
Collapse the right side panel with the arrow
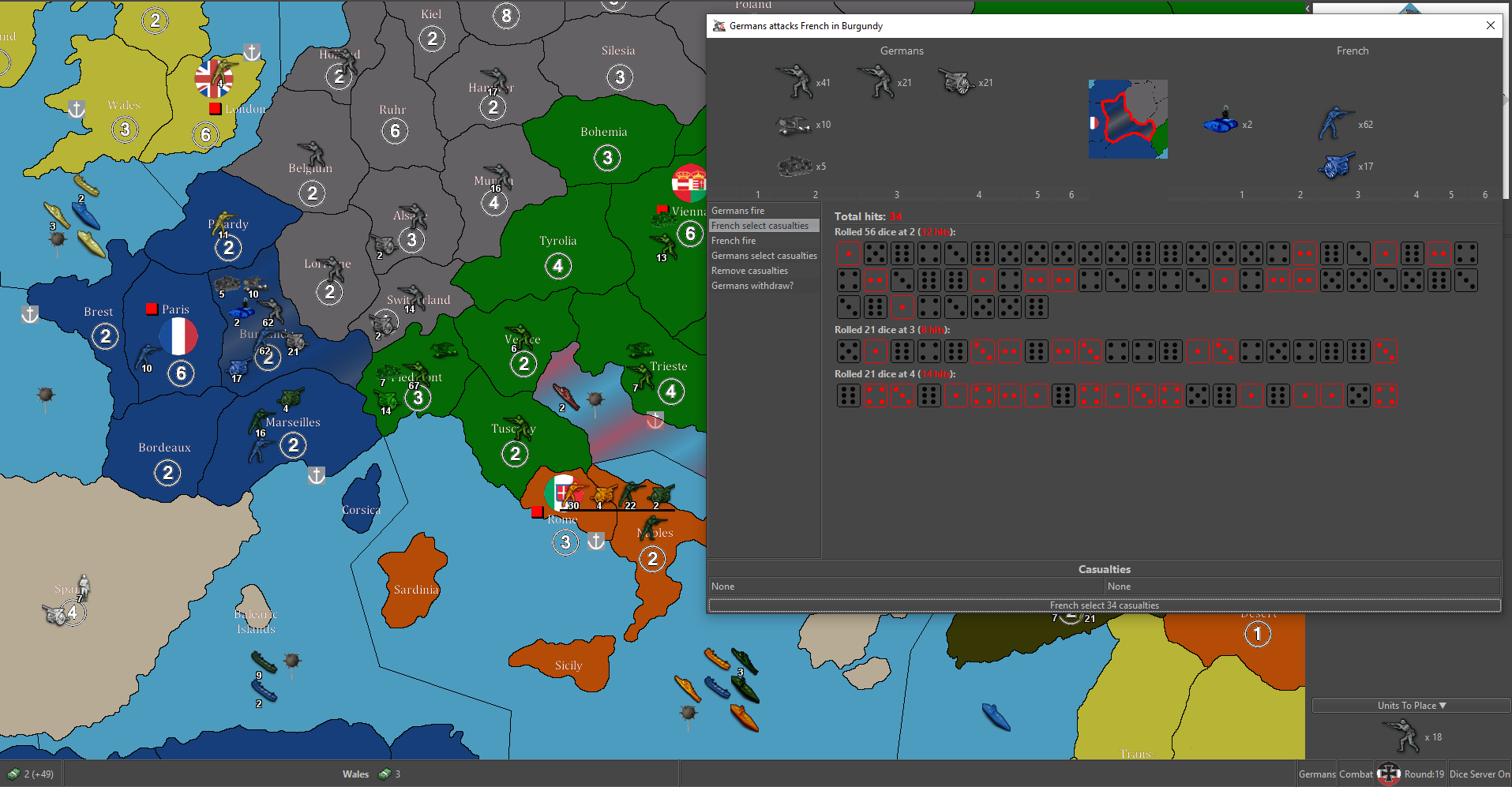tap(1308, 8)
